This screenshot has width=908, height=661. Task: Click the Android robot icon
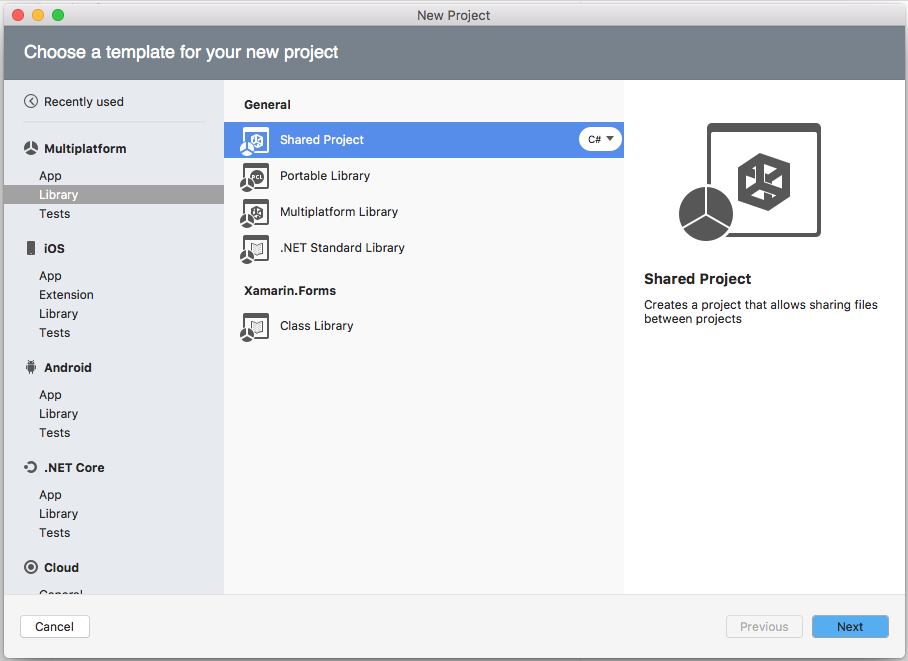(x=31, y=367)
